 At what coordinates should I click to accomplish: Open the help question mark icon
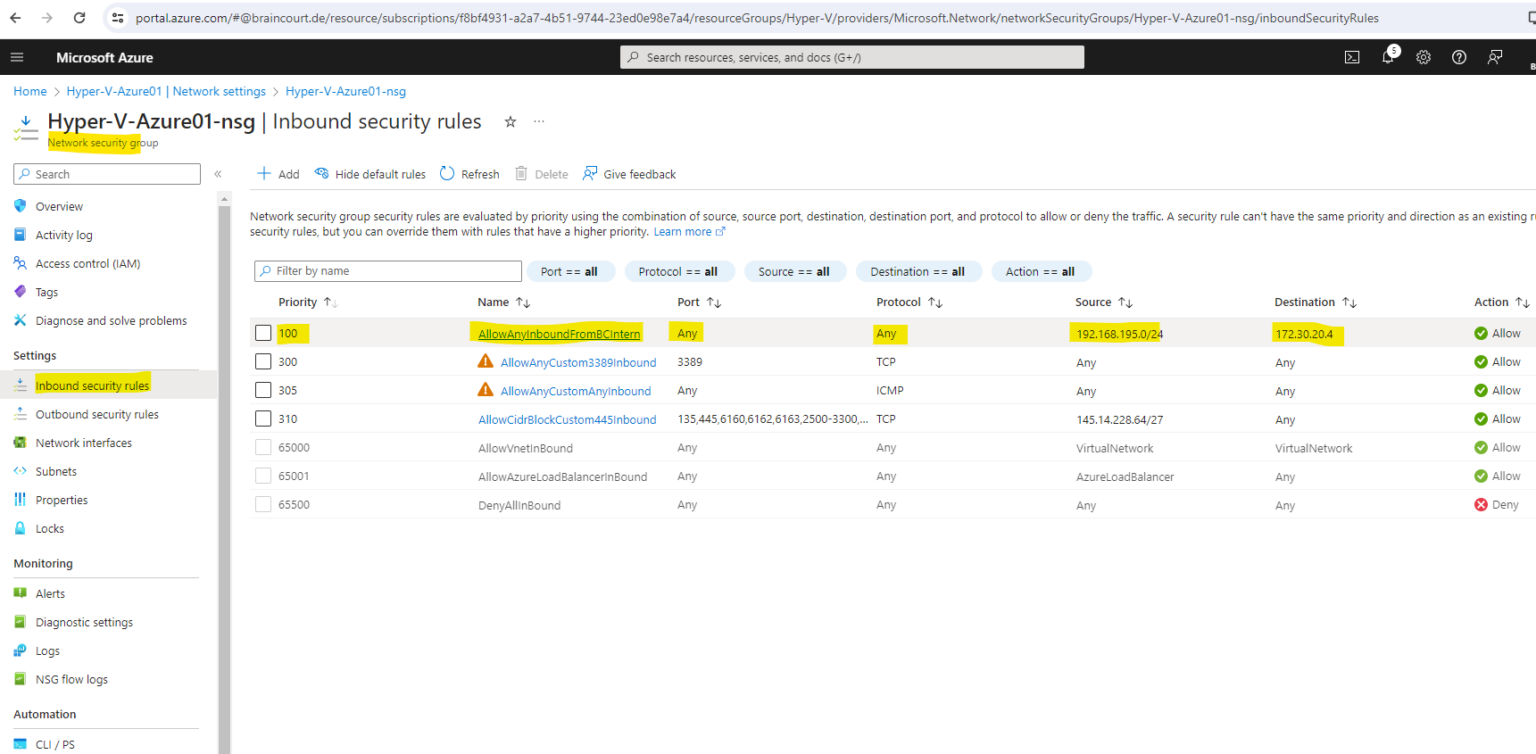coord(1458,57)
